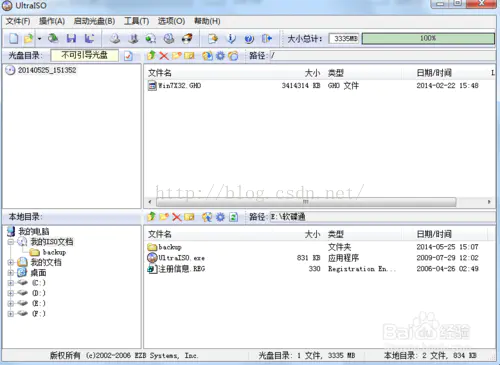Viewport: 500px width, 365px height.
Task: Click the disc pane horizontal scrollbar thumb
Action: click(306, 202)
